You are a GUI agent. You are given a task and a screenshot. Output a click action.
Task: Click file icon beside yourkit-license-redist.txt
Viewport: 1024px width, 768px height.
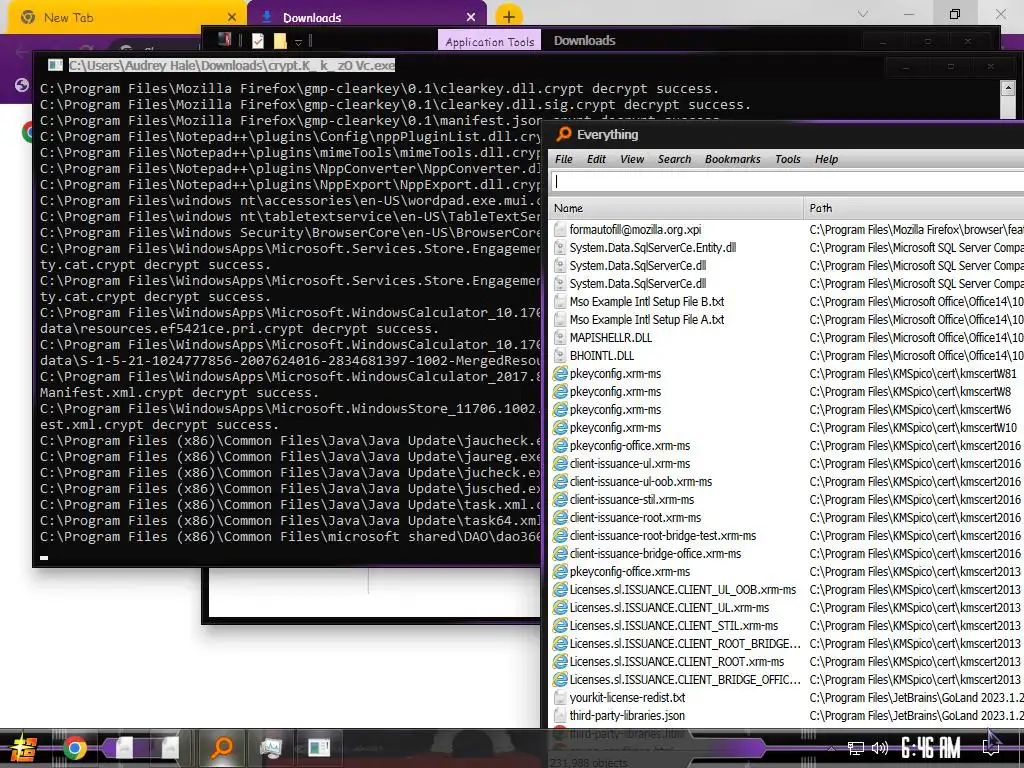click(560, 697)
